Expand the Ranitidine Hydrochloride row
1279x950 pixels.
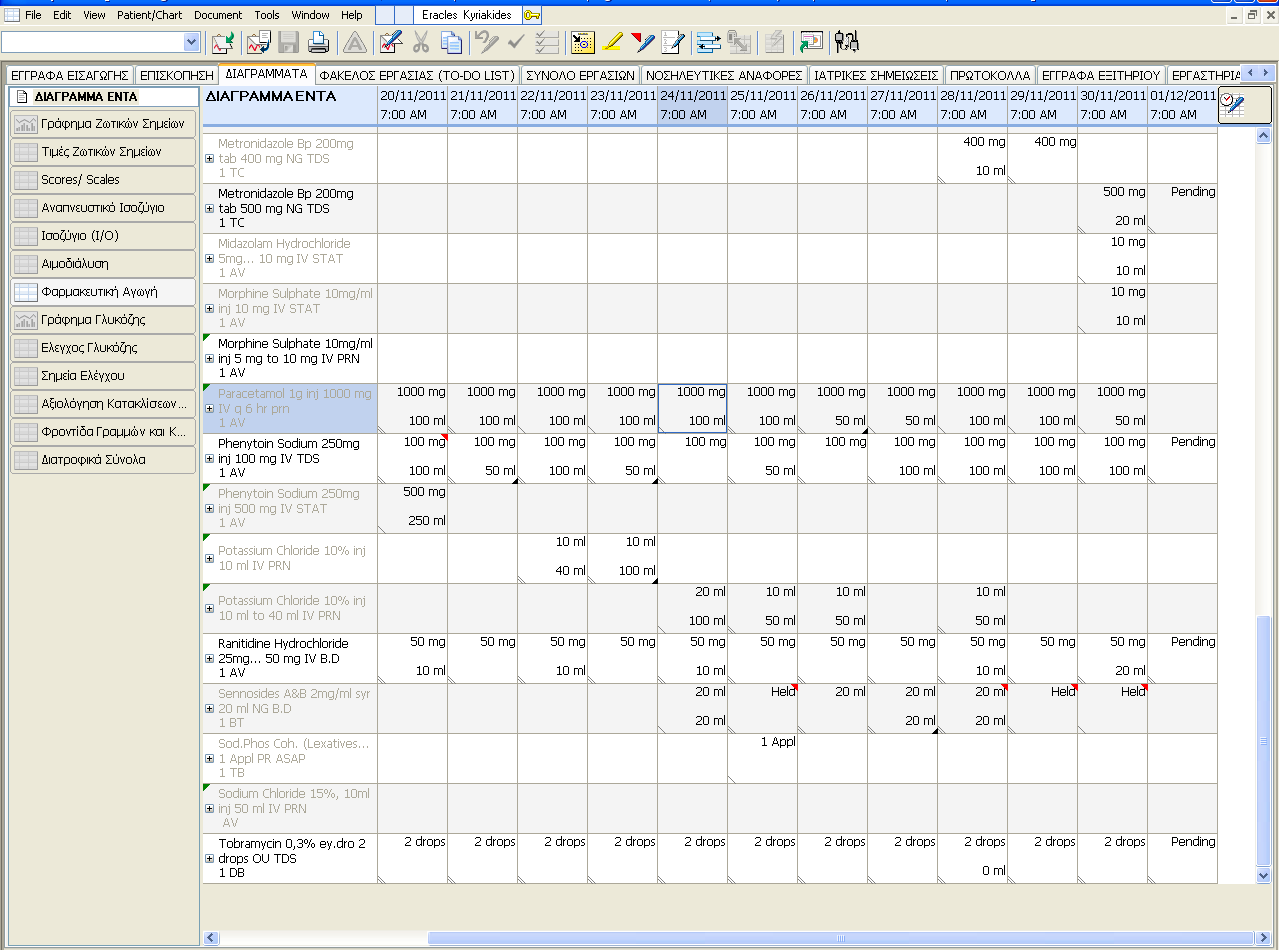pyautogui.click(x=209, y=659)
